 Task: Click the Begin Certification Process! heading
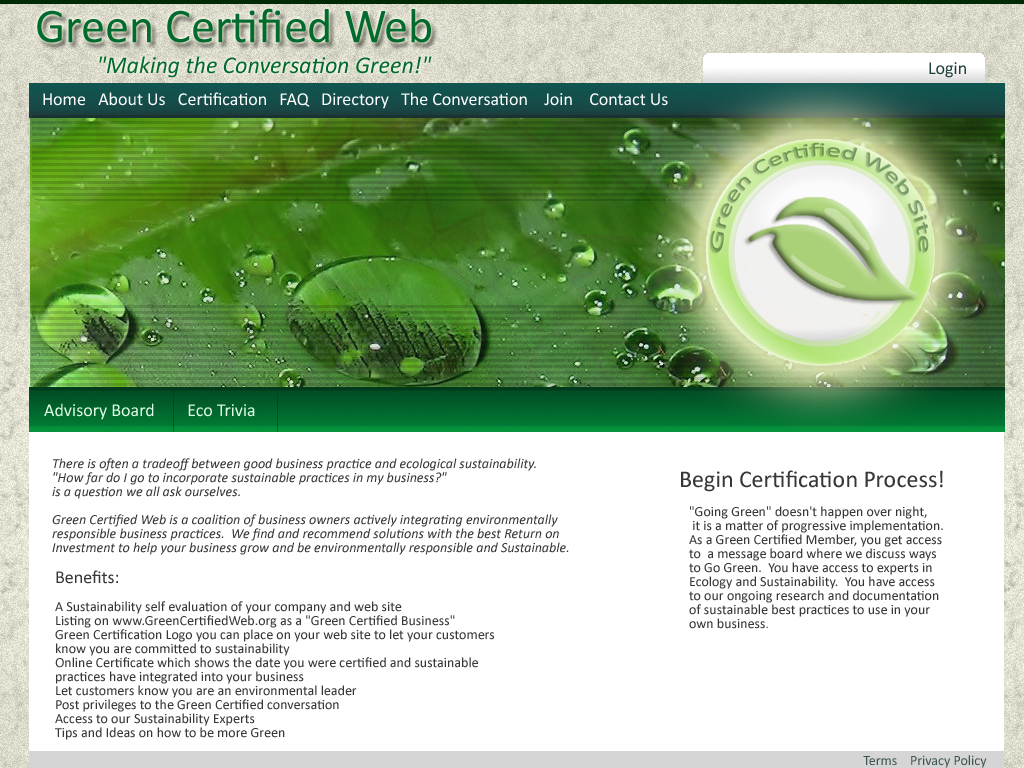pyautogui.click(x=812, y=480)
